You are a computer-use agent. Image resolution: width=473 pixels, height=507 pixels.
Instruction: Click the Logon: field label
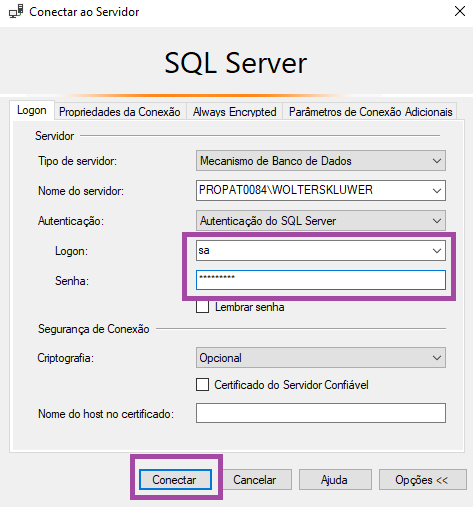pyautogui.click(x=71, y=251)
